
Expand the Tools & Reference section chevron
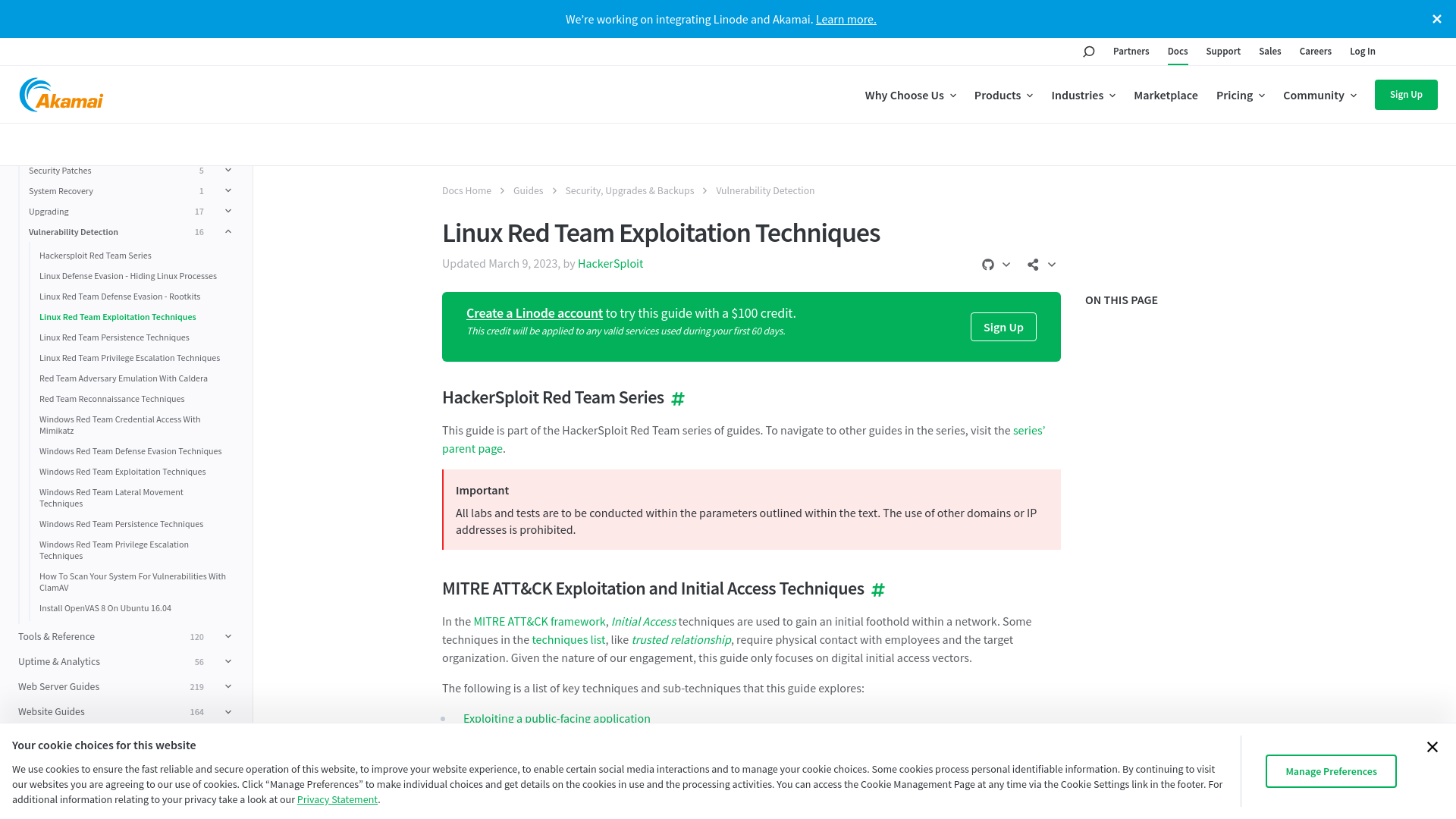228,637
